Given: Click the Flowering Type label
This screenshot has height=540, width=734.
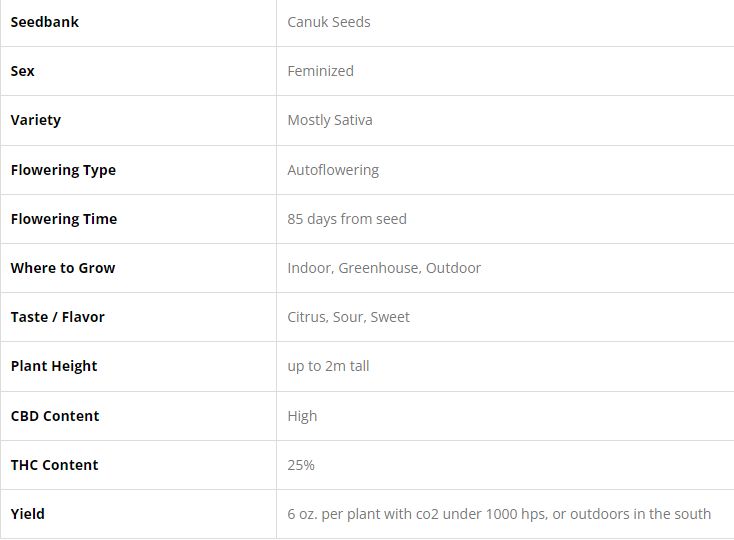Looking at the screenshot, I should 63,170.
